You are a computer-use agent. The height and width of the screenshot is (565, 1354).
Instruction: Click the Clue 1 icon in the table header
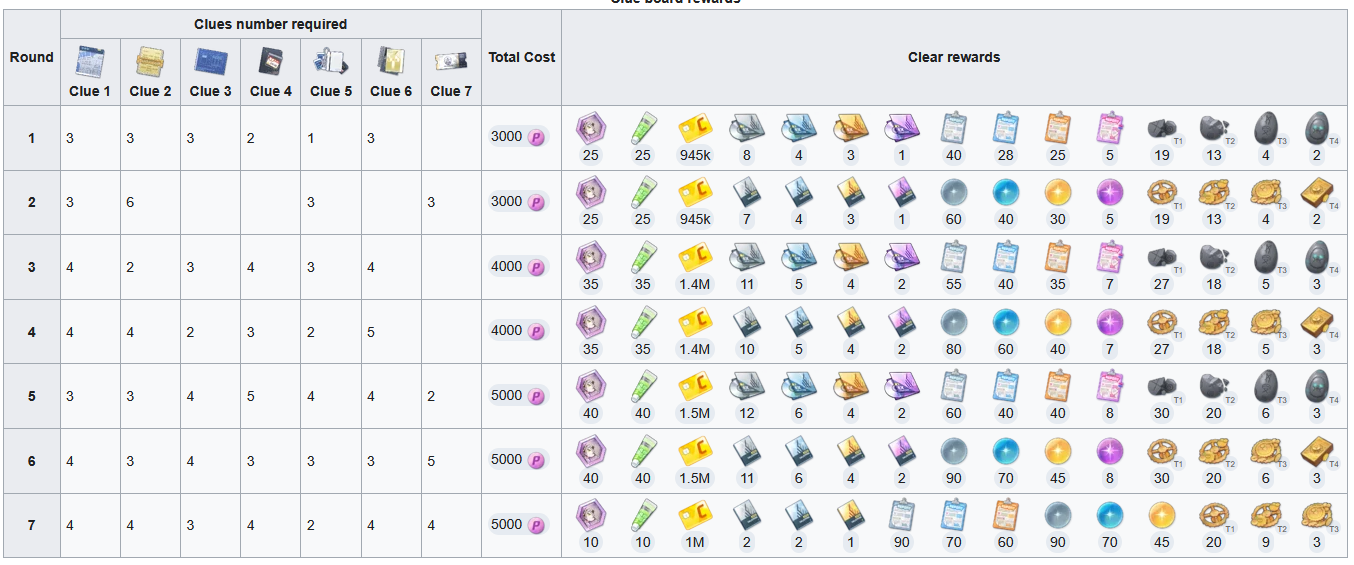(90, 62)
